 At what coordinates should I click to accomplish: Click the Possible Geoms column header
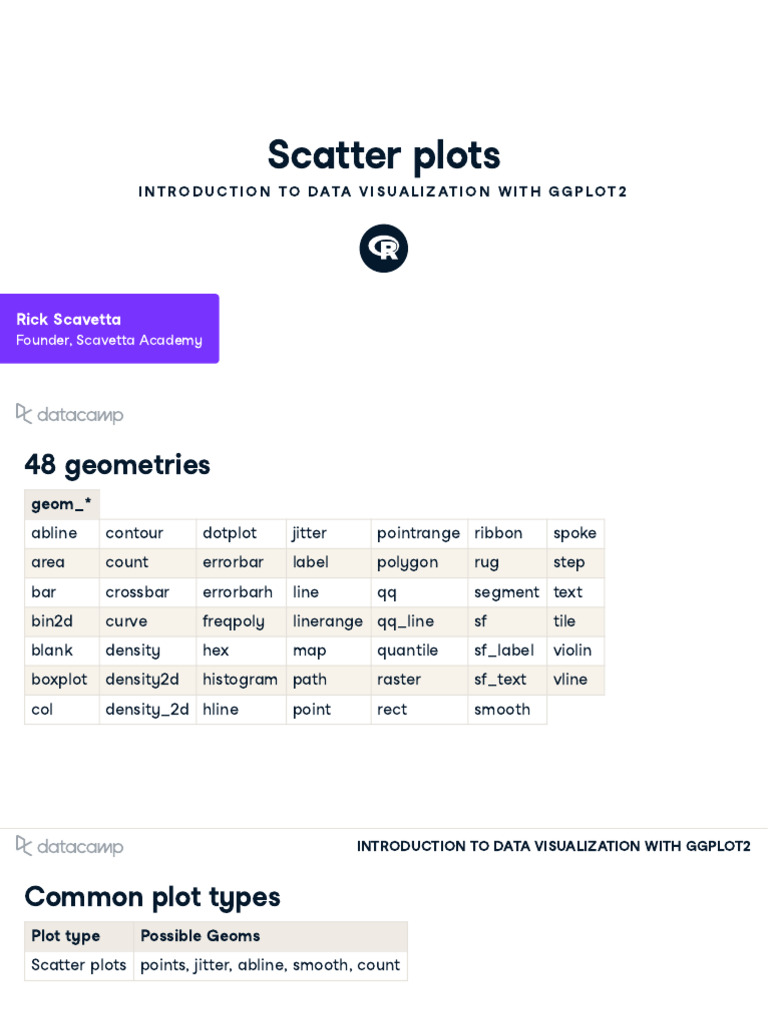coord(200,936)
